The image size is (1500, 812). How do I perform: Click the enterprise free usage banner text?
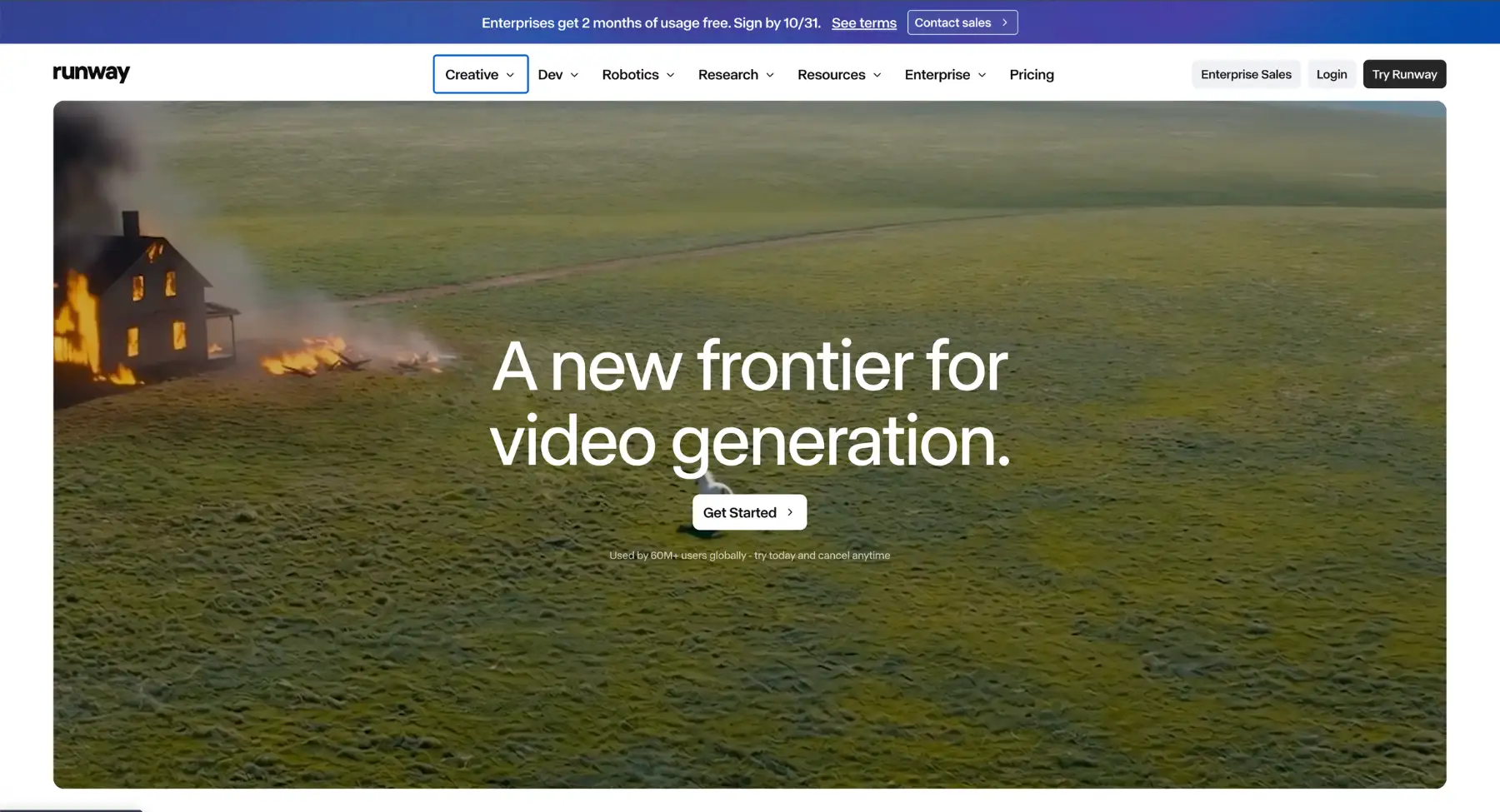point(651,22)
